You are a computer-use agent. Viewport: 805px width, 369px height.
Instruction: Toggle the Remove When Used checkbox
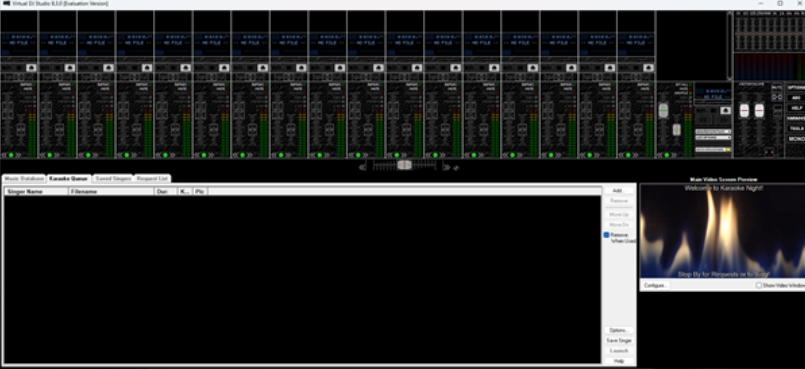[606, 235]
